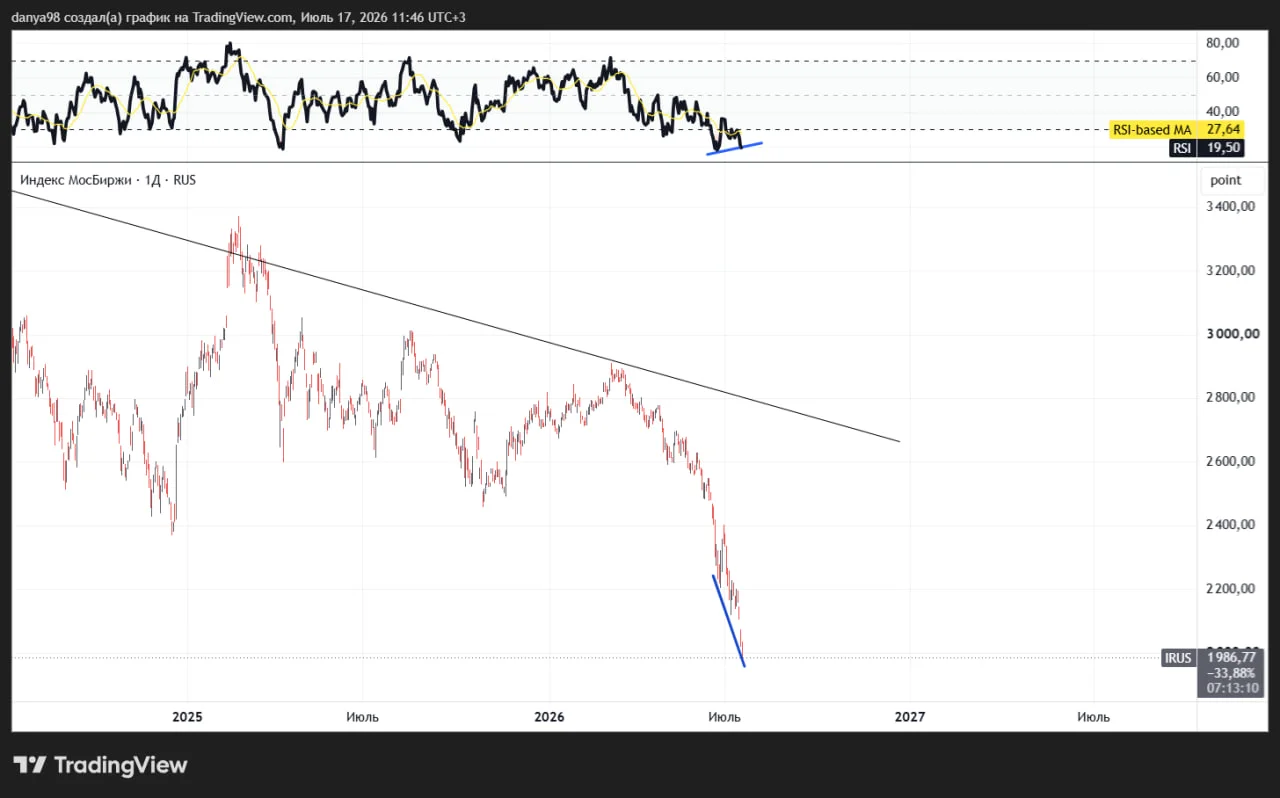The width and height of the screenshot is (1280, 798).
Task: Click the 80,00 level on RSI scale
Action: [x=1223, y=42]
